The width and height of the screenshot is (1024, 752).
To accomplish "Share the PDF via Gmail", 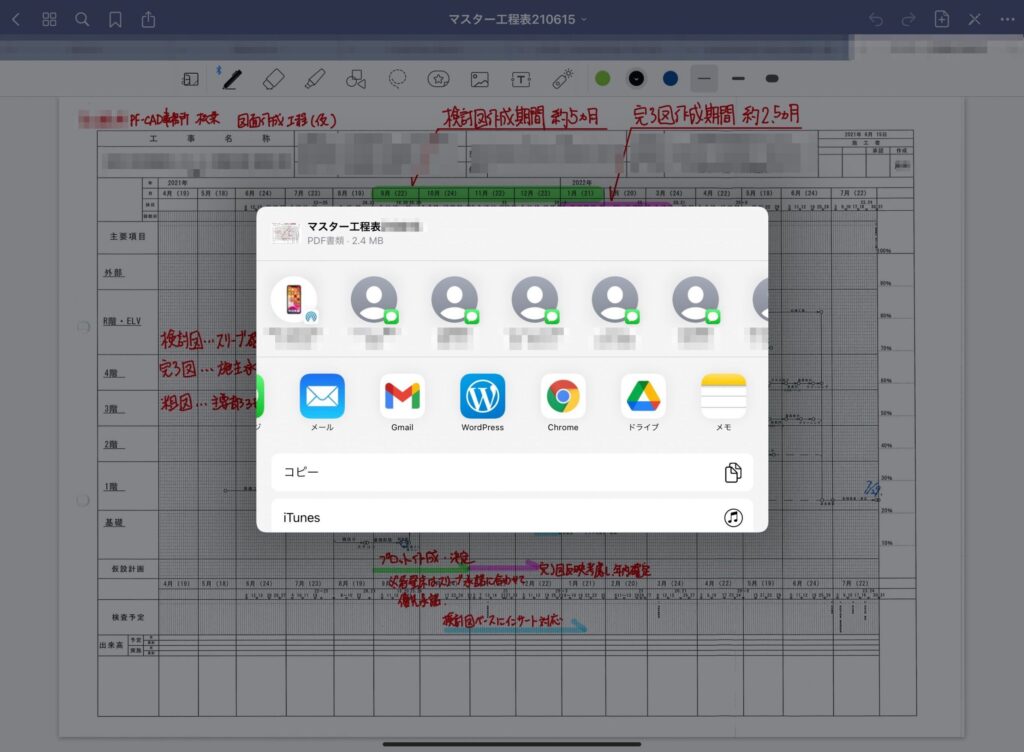I will 402,397.
